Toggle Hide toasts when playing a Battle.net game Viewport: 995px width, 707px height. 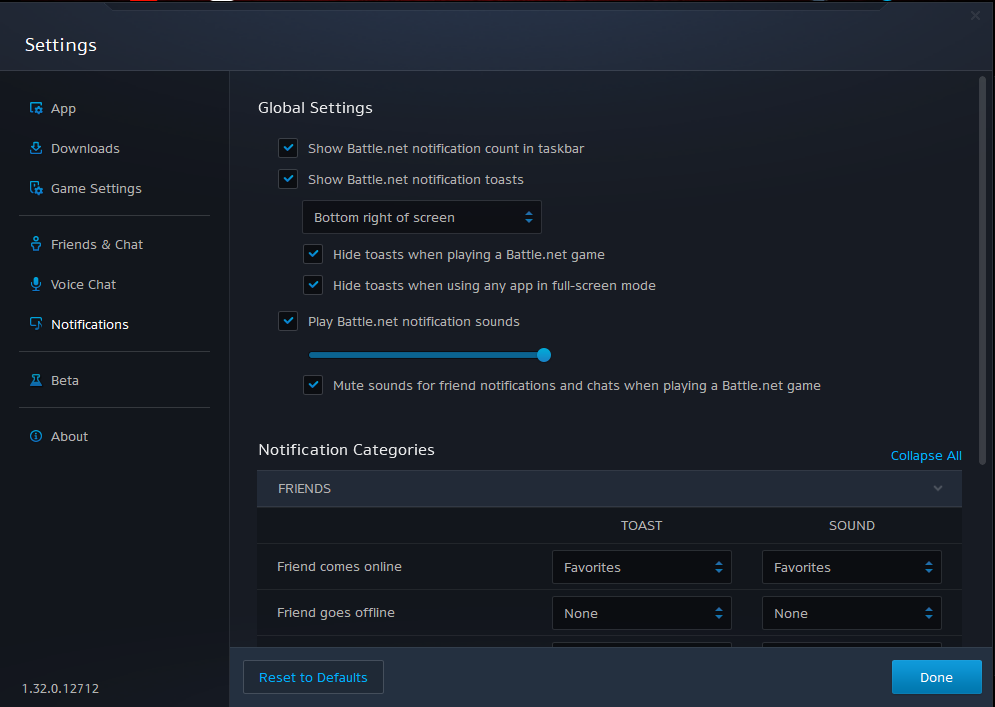313,254
